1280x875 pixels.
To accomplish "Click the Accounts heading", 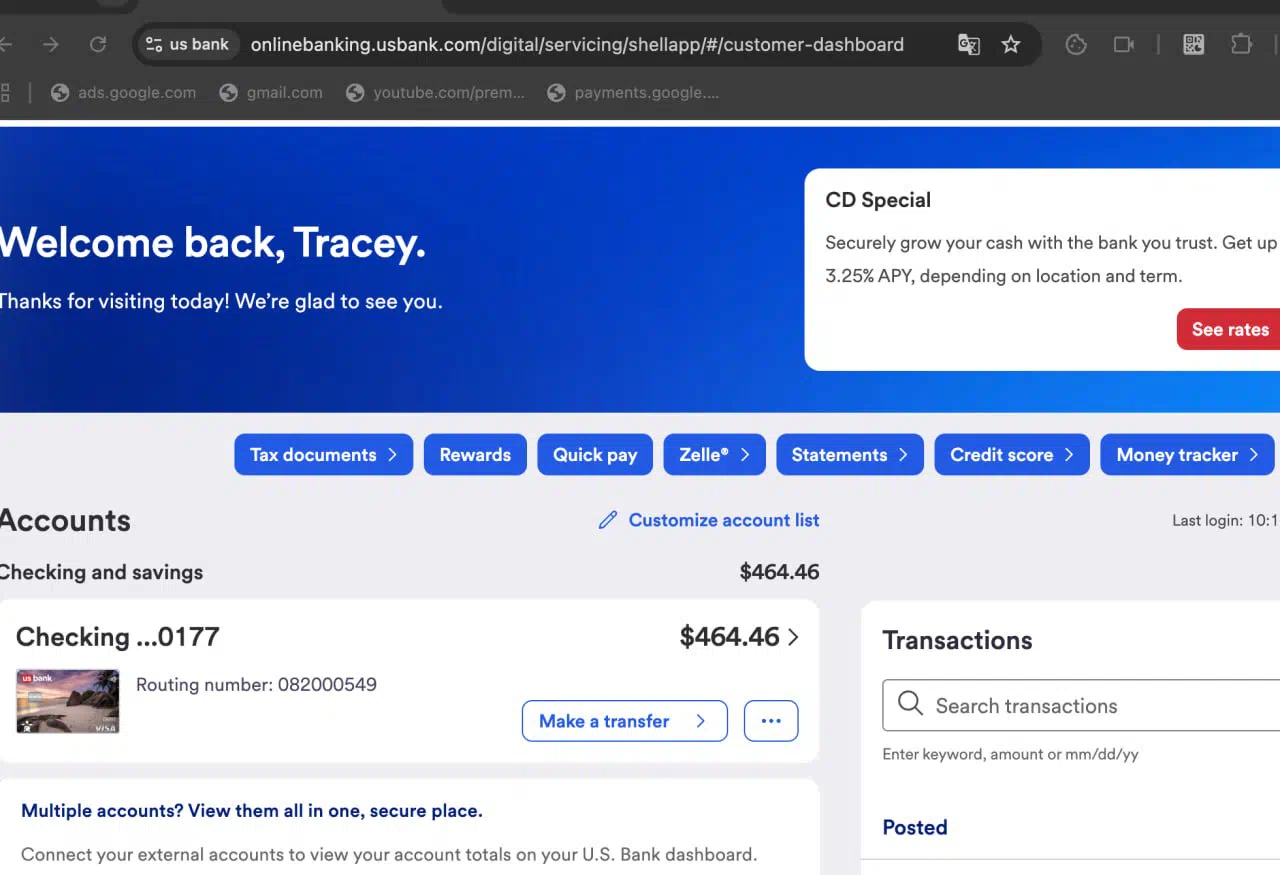I will [x=65, y=520].
